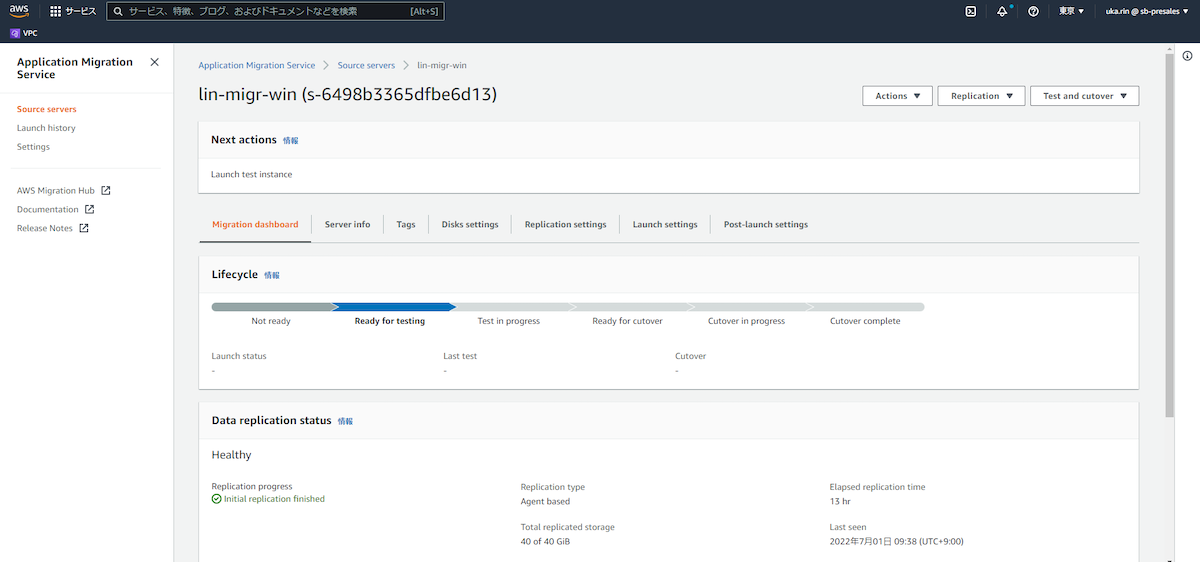The width and height of the screenshot is (1200, 562).
Task: Open the CloudShell terminal icon
Action: 970,11
